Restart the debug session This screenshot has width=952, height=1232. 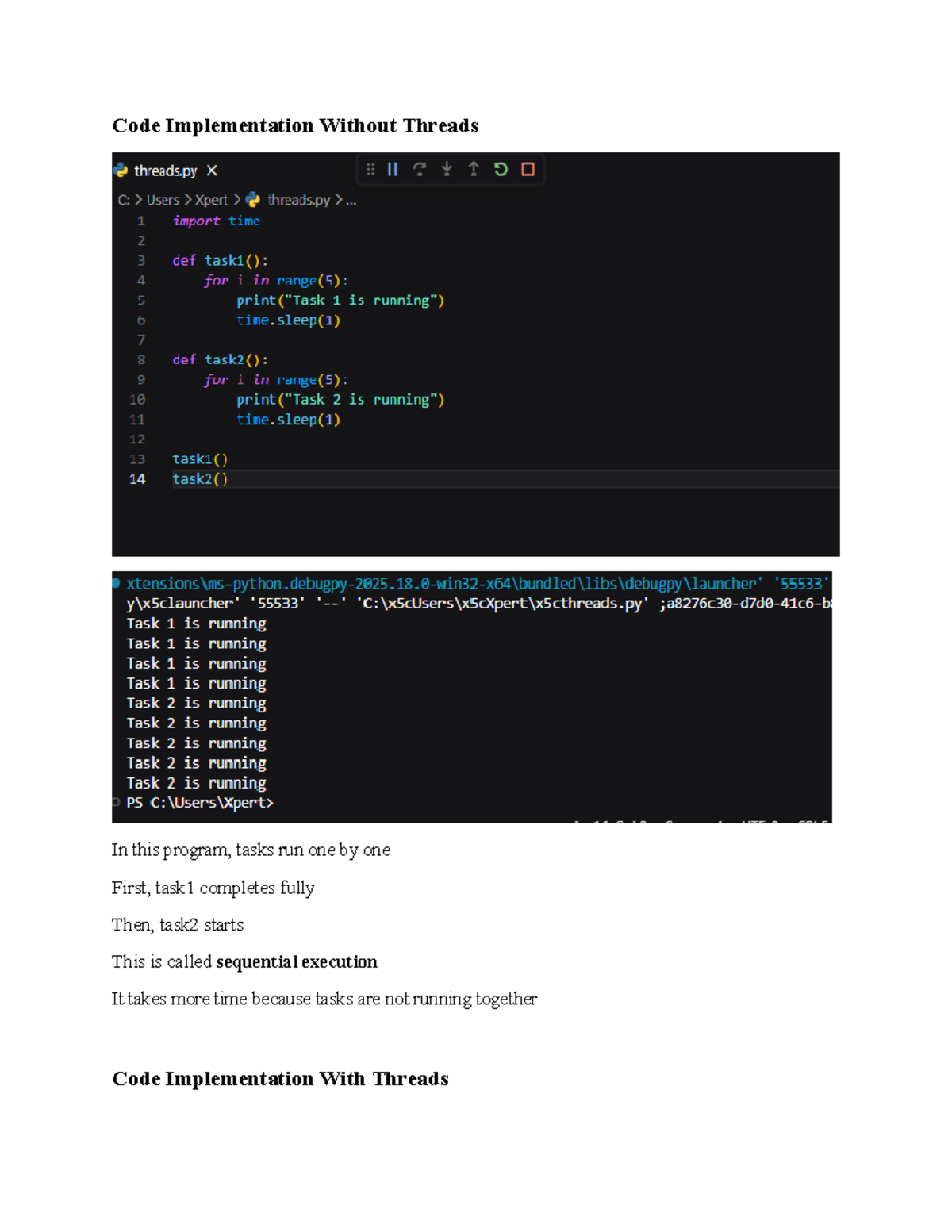[x=501, y=169]
